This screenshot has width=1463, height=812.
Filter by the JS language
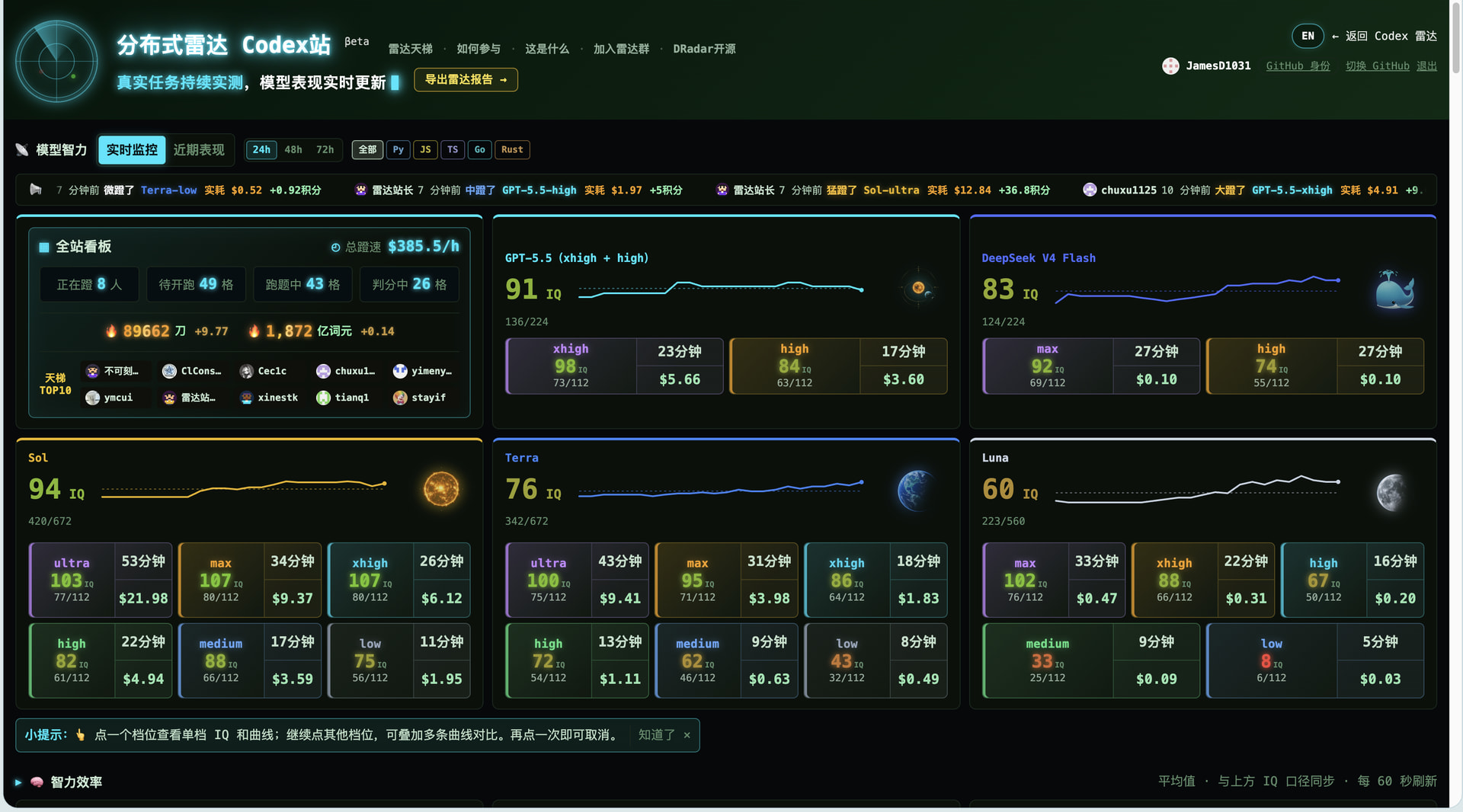425,149
